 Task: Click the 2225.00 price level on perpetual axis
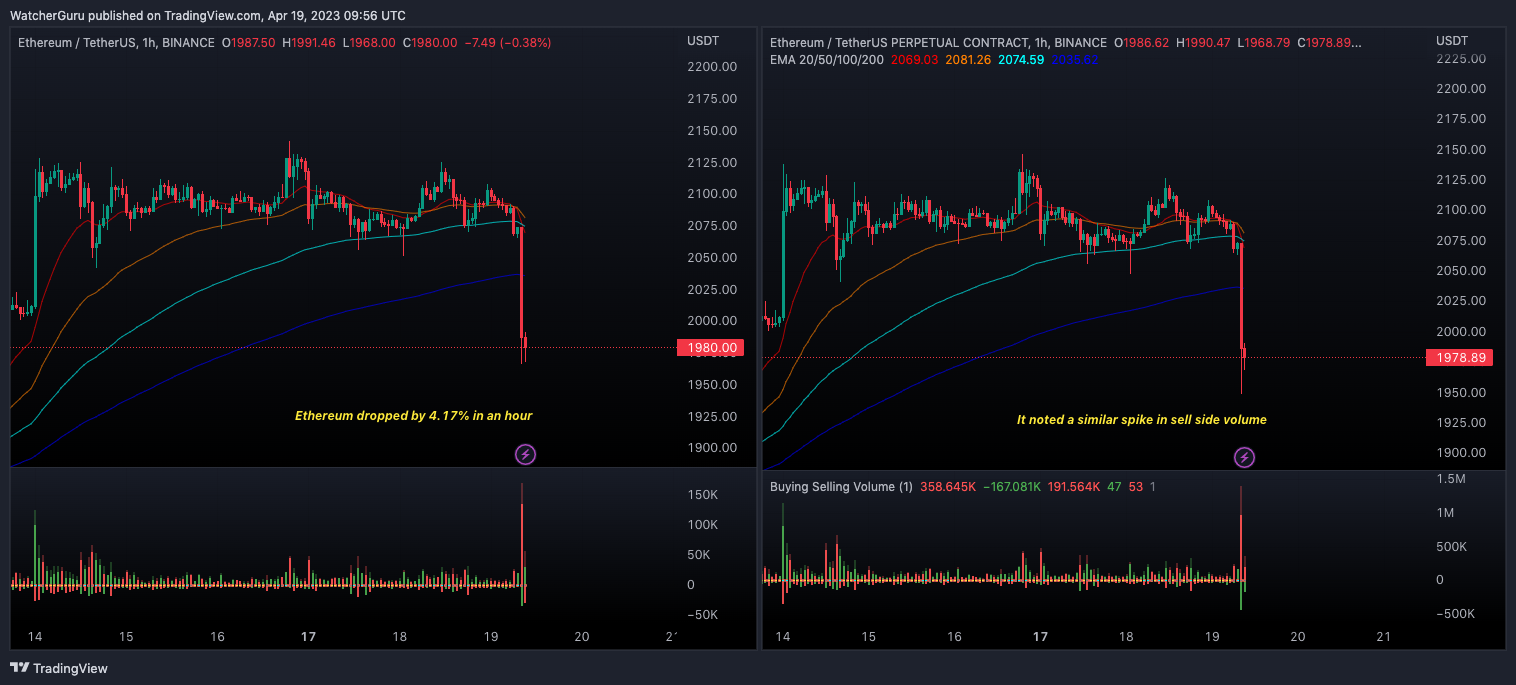pyautogui.click(x=1460, y=59)
